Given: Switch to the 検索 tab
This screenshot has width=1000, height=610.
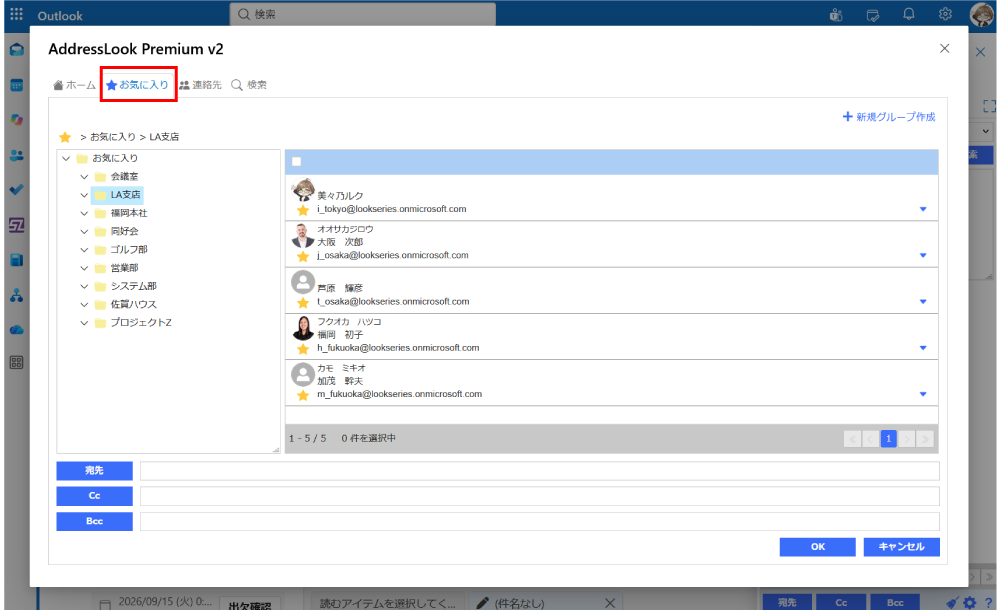Looking at the screenshot, I should (249, 85).
